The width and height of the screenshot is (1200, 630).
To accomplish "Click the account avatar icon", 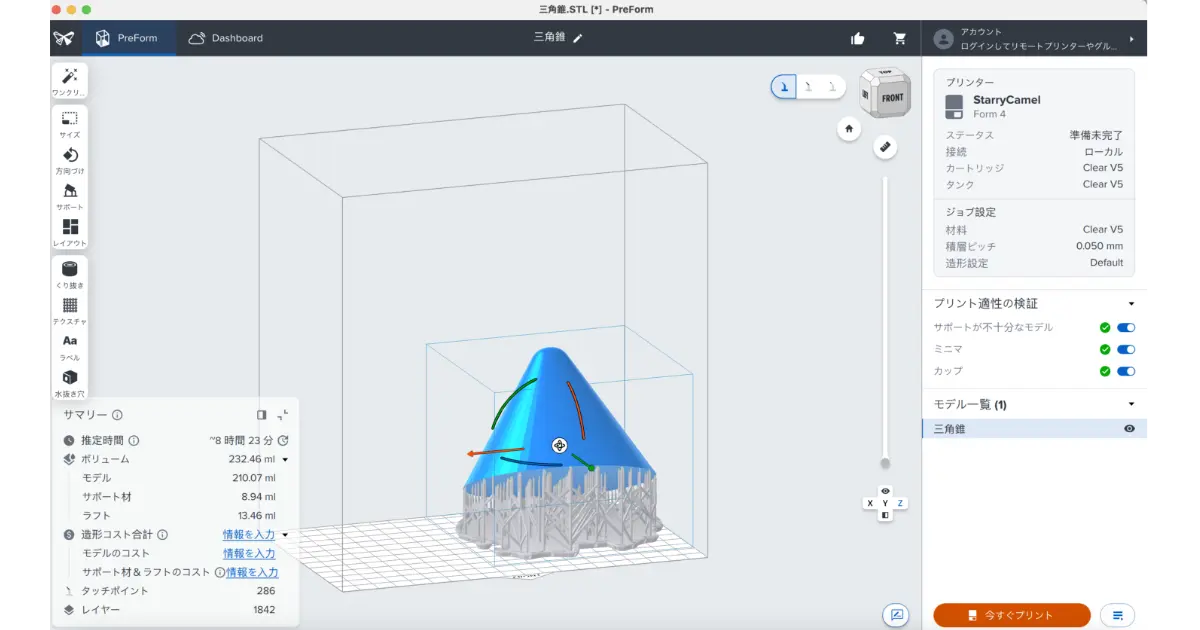I will tap(943, 38).
